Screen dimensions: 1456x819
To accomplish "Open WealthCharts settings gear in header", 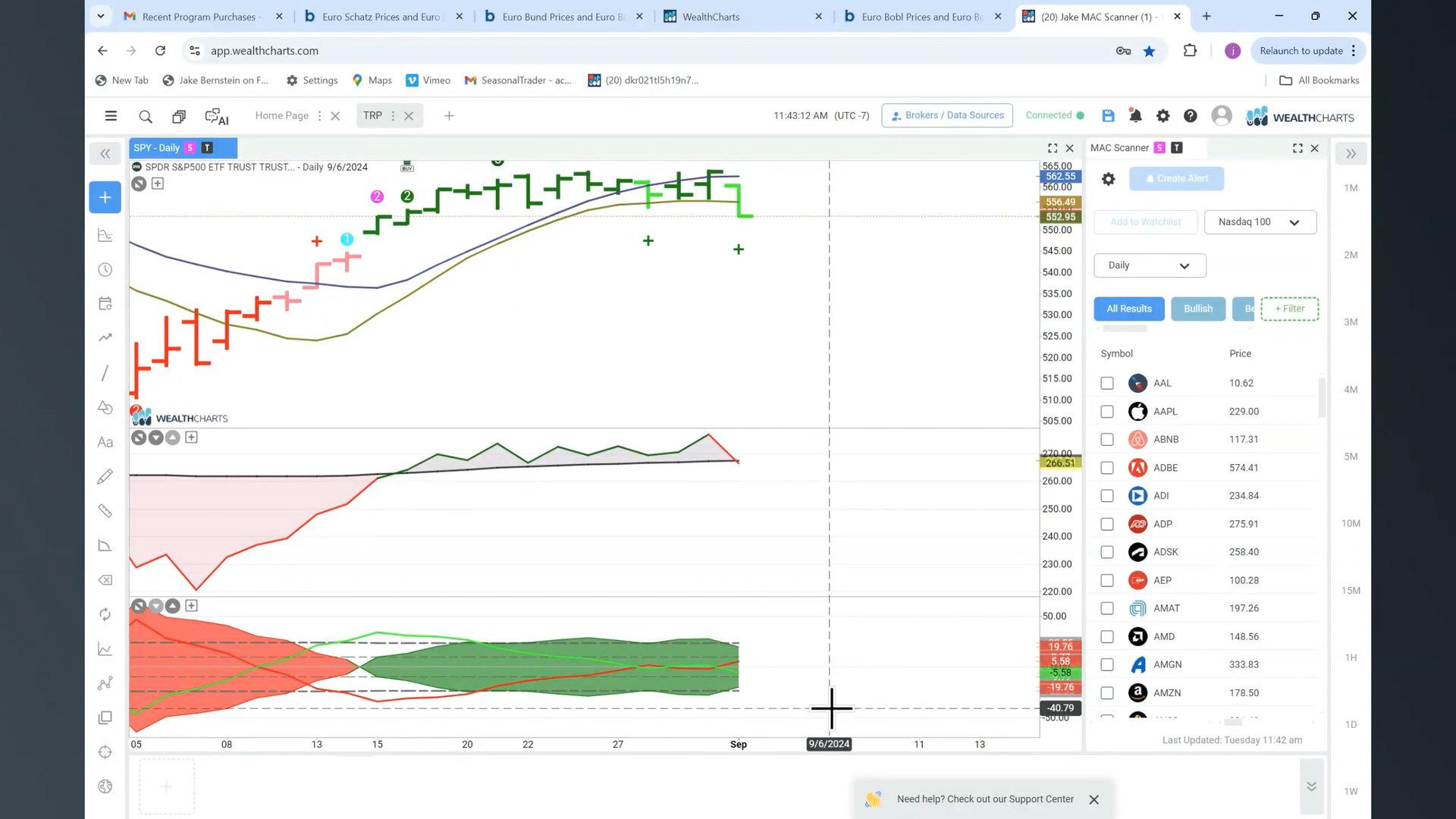I will [1163, 115].
